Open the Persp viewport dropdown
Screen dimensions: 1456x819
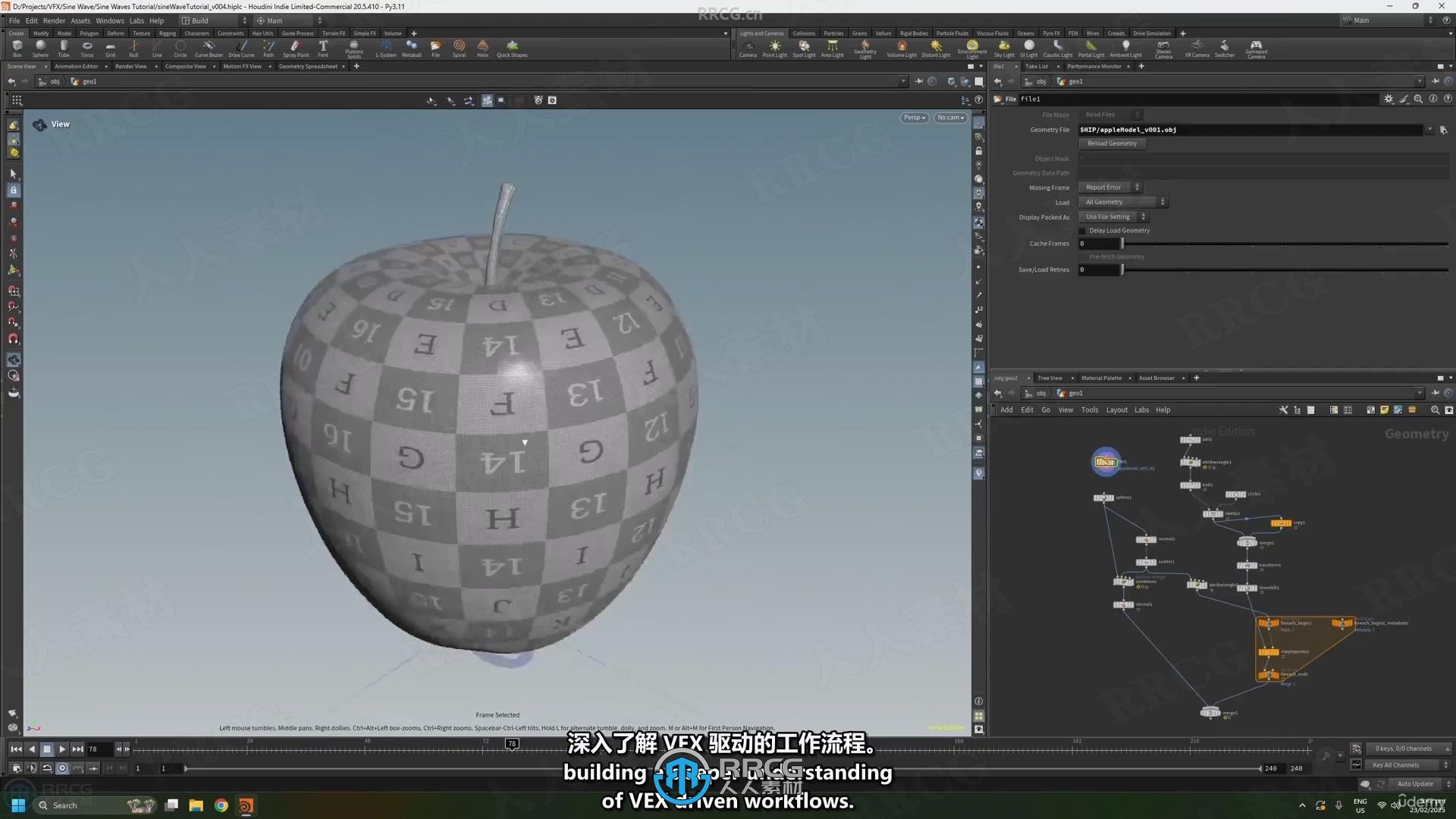point(915,118)
